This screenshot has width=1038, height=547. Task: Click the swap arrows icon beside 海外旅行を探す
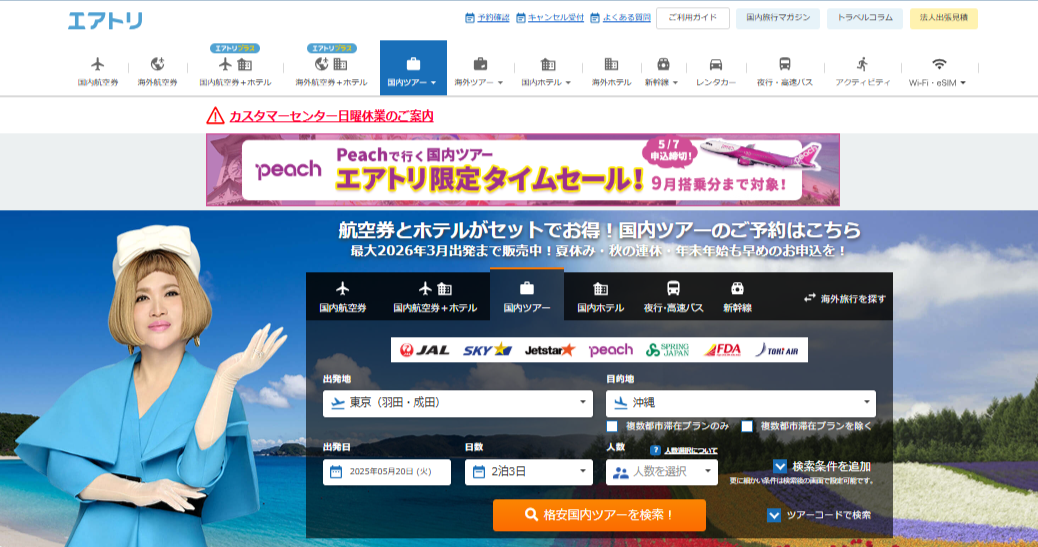809,299
